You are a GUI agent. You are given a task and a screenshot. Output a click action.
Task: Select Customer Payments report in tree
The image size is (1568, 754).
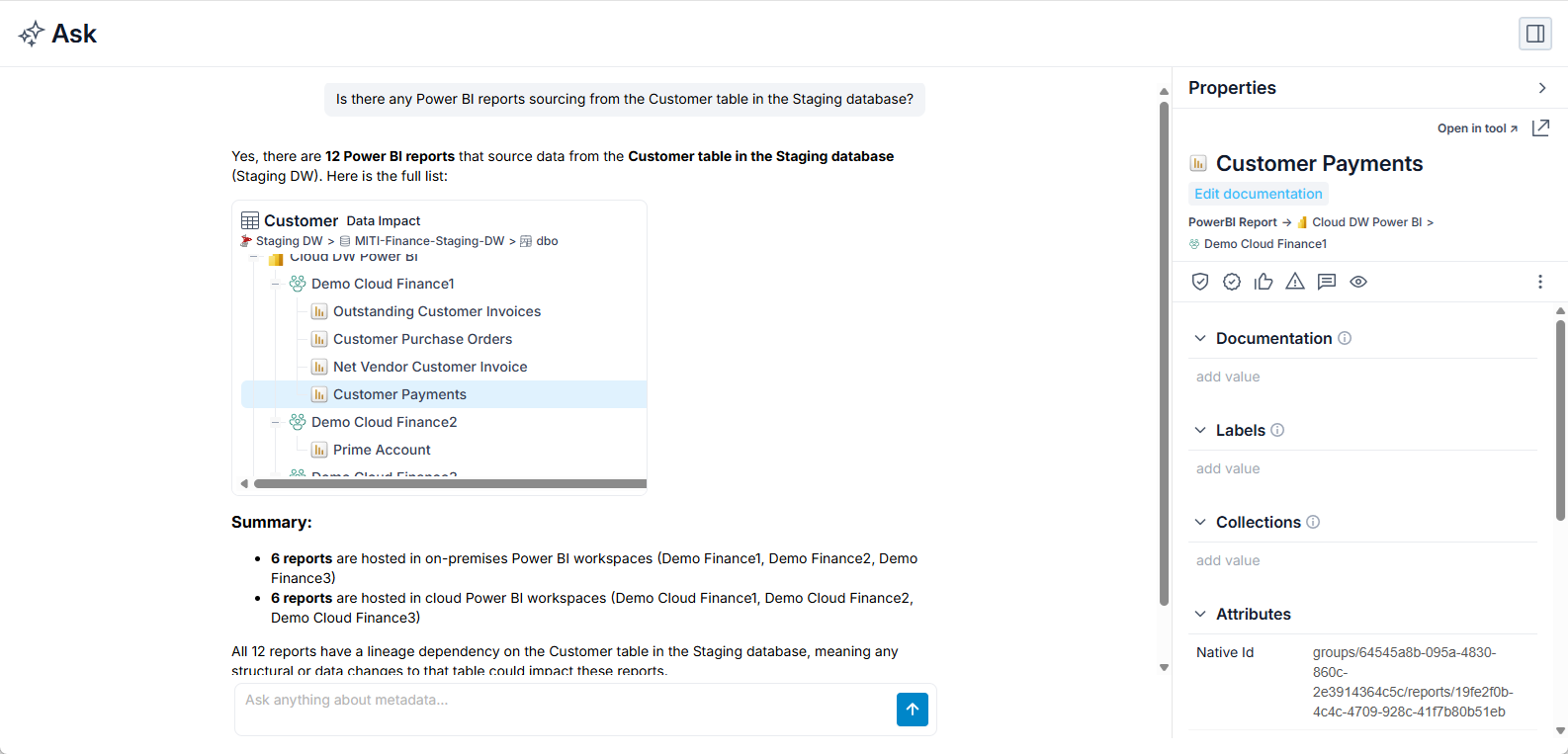point(399,394)
